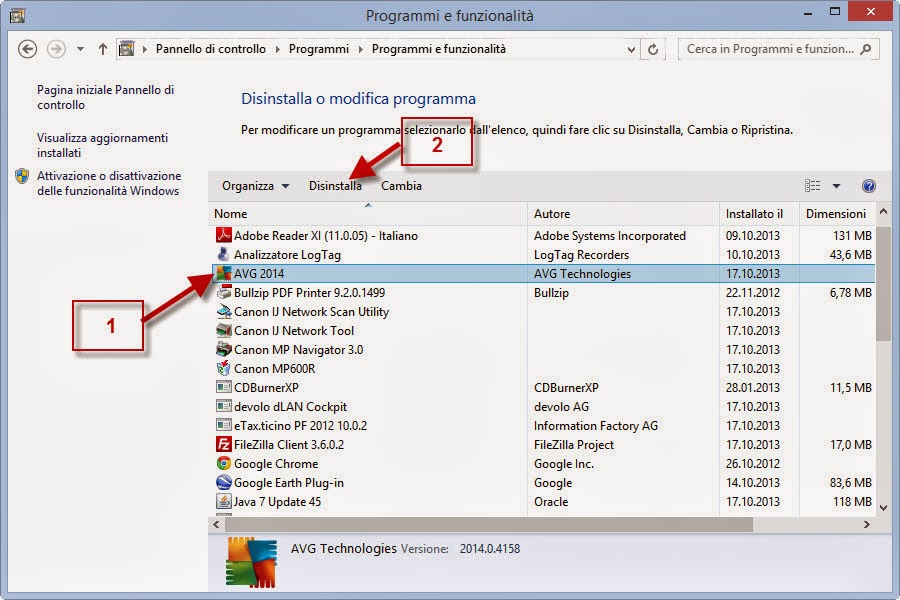The width and height of the screenshot is (900, 600).
Task: Click Bullzip PDF Printer icon
Action: (x=223, y=292)
